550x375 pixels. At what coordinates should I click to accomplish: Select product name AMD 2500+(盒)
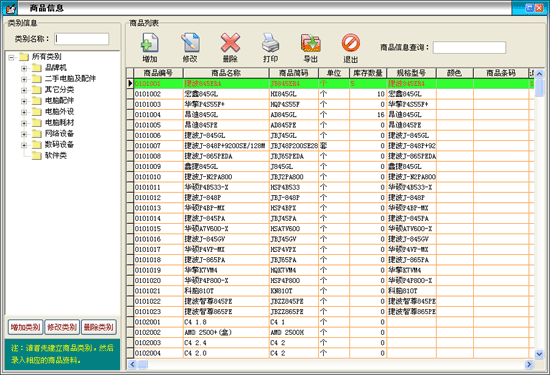coord(226,332)
